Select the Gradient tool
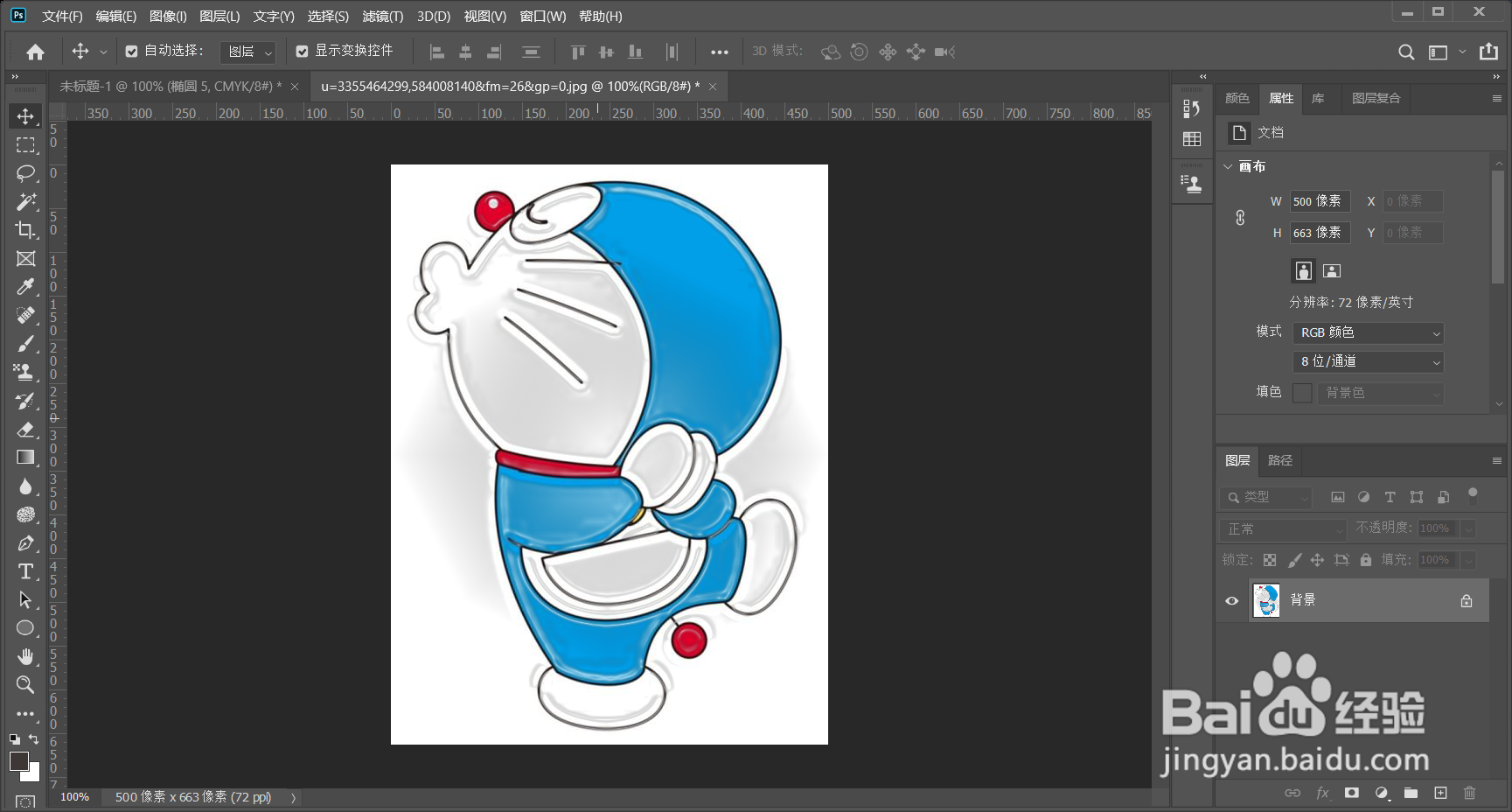The height and width of the screenshot is (812, 1512). point(25,457)
